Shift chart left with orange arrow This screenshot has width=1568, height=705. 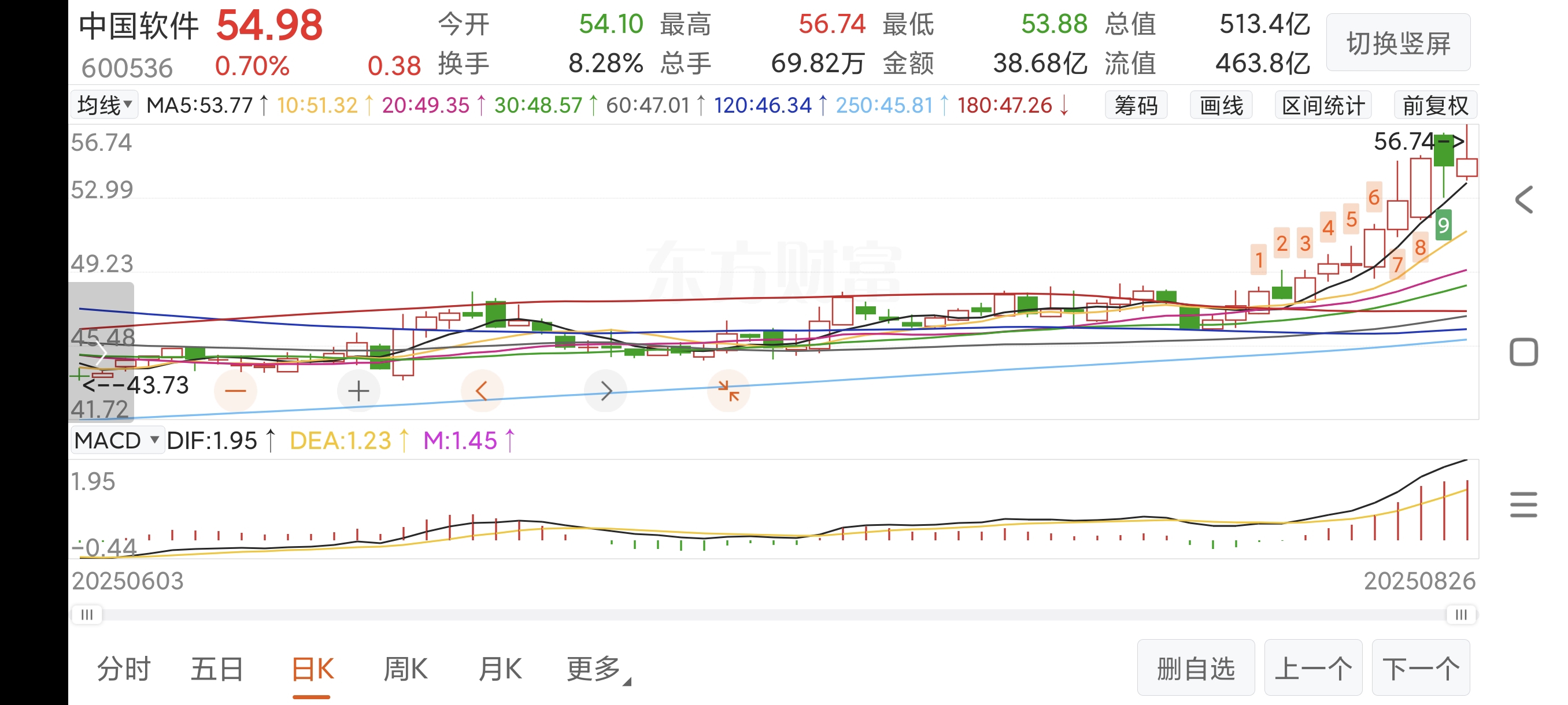pos(482,391)
